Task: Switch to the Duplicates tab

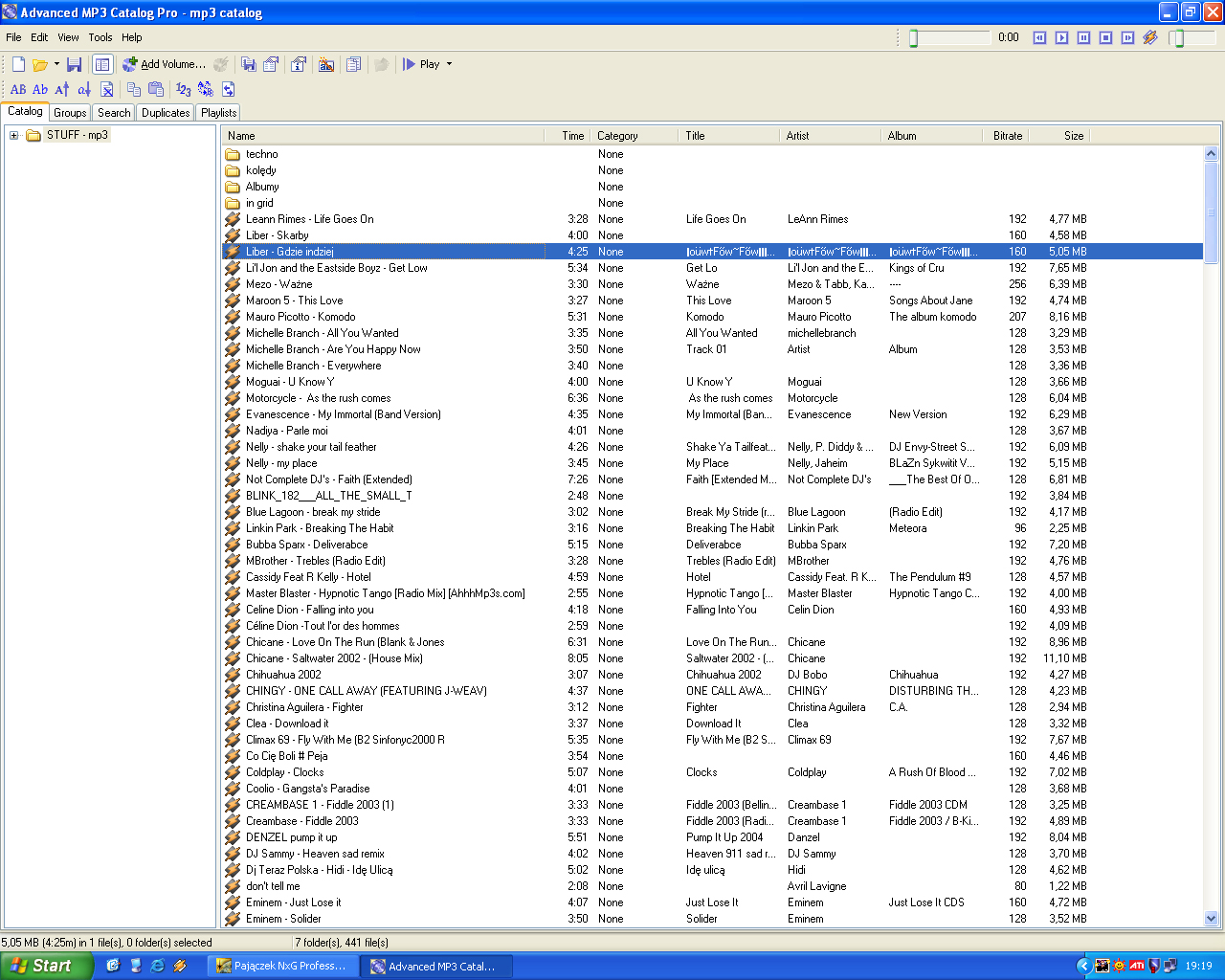Action: pos(166,113)
